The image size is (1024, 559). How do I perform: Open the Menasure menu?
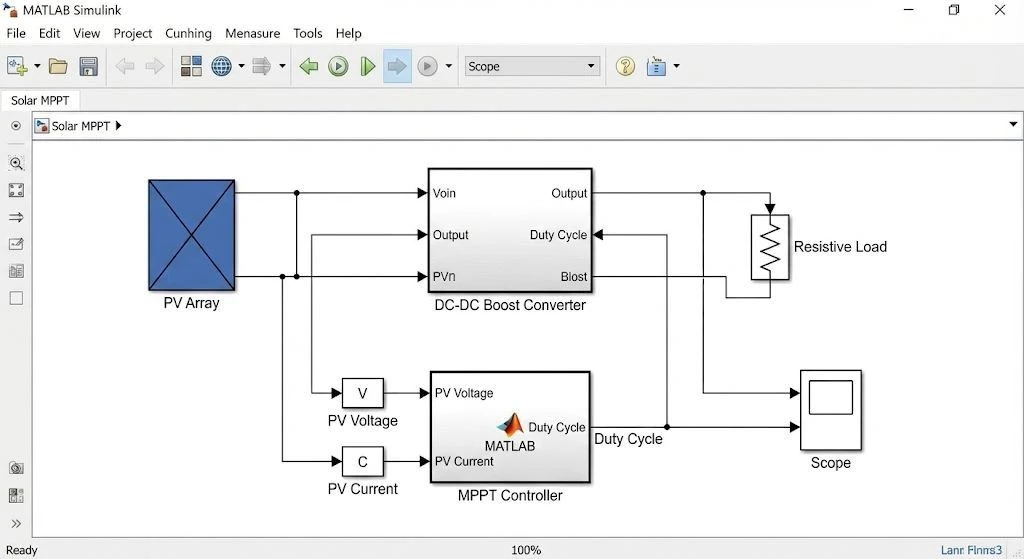click(252, 33)
